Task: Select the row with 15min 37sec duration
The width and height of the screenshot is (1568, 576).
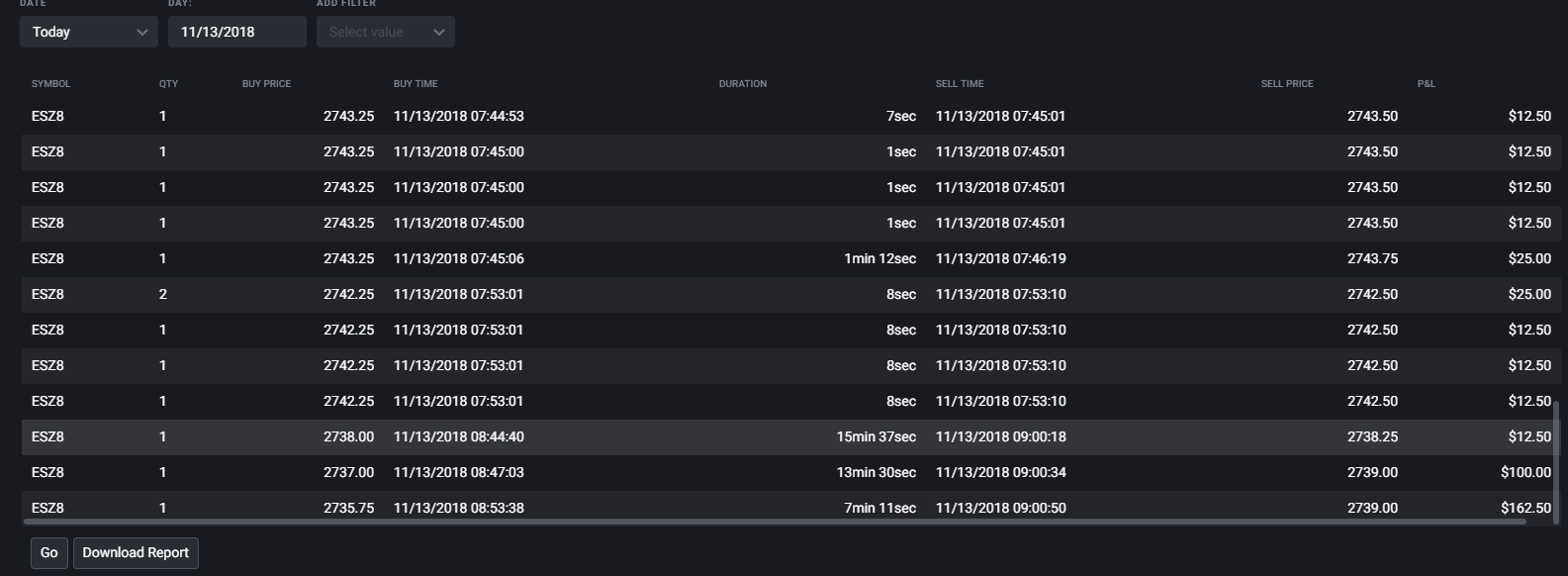Action: point(787,436)
